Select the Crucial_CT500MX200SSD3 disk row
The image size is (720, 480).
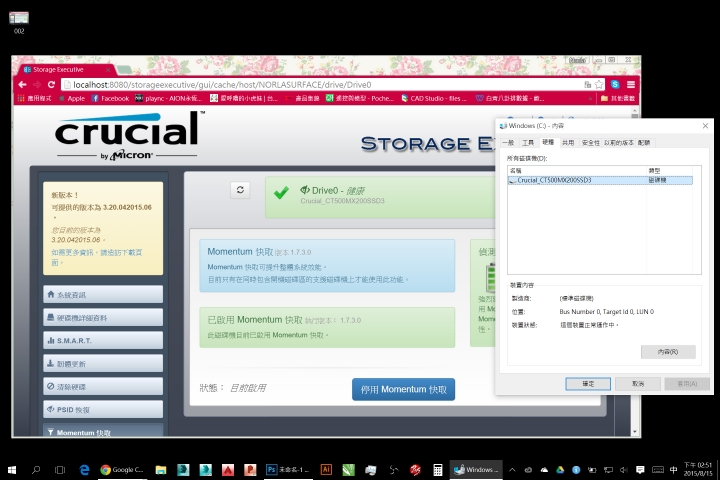click(x=600, y=180)
